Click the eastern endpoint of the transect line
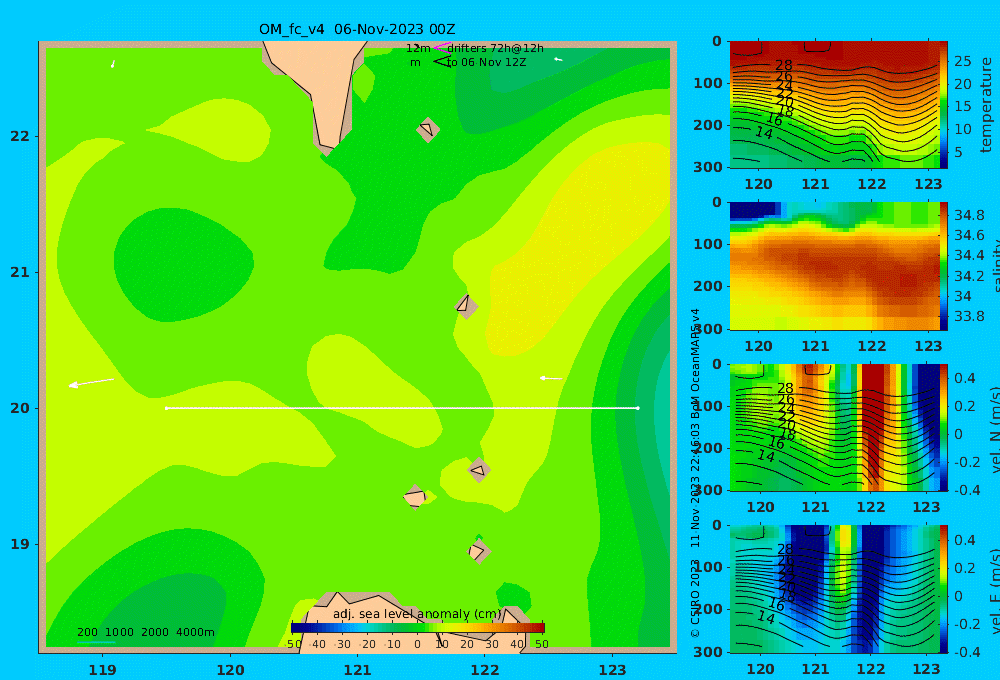The height and width of the screenshot is (680, 1000). (638, 408)
